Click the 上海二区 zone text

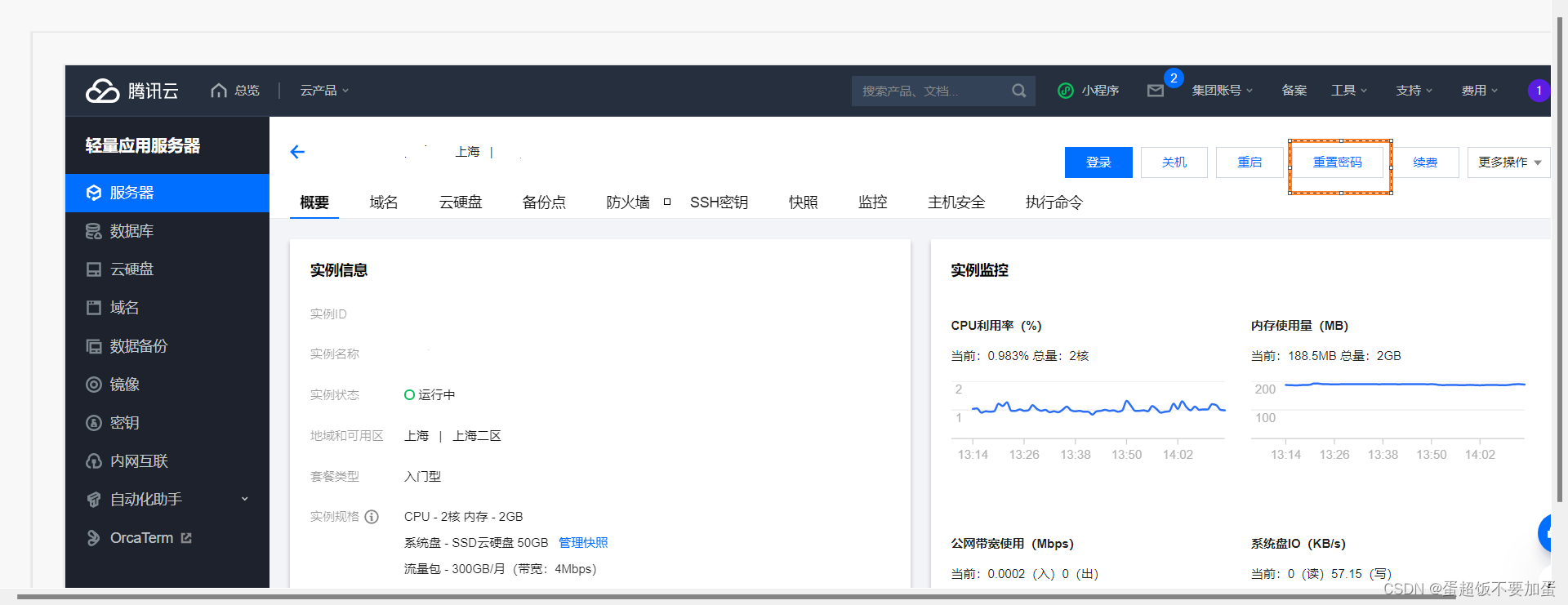tap(477, 436)
